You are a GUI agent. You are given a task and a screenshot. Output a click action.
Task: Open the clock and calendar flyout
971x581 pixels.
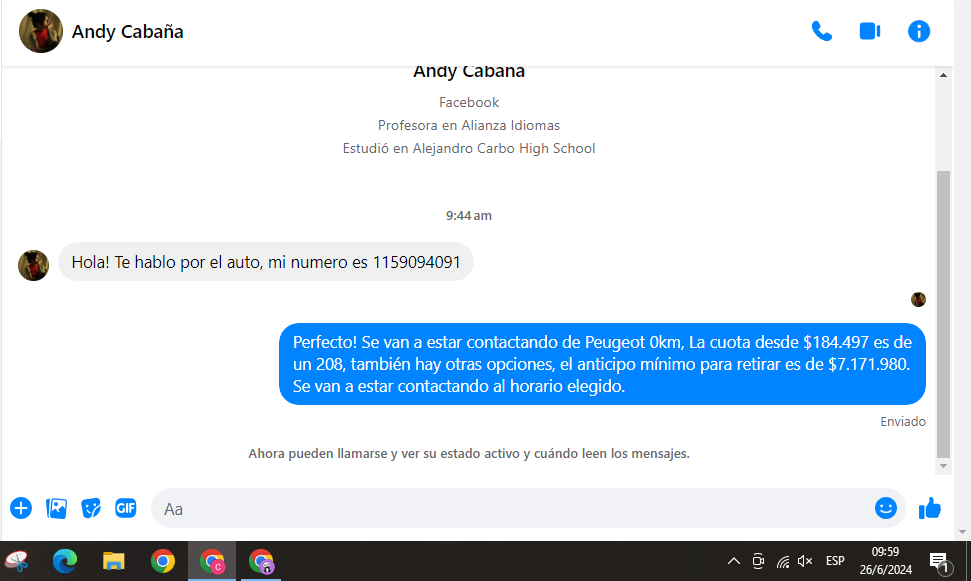[886, 561]
